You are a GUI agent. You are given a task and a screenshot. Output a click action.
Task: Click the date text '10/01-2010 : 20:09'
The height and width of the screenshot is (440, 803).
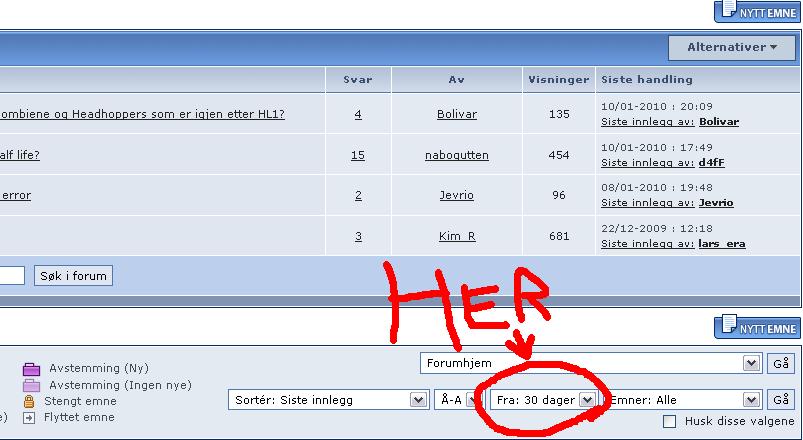coord(657,107)
